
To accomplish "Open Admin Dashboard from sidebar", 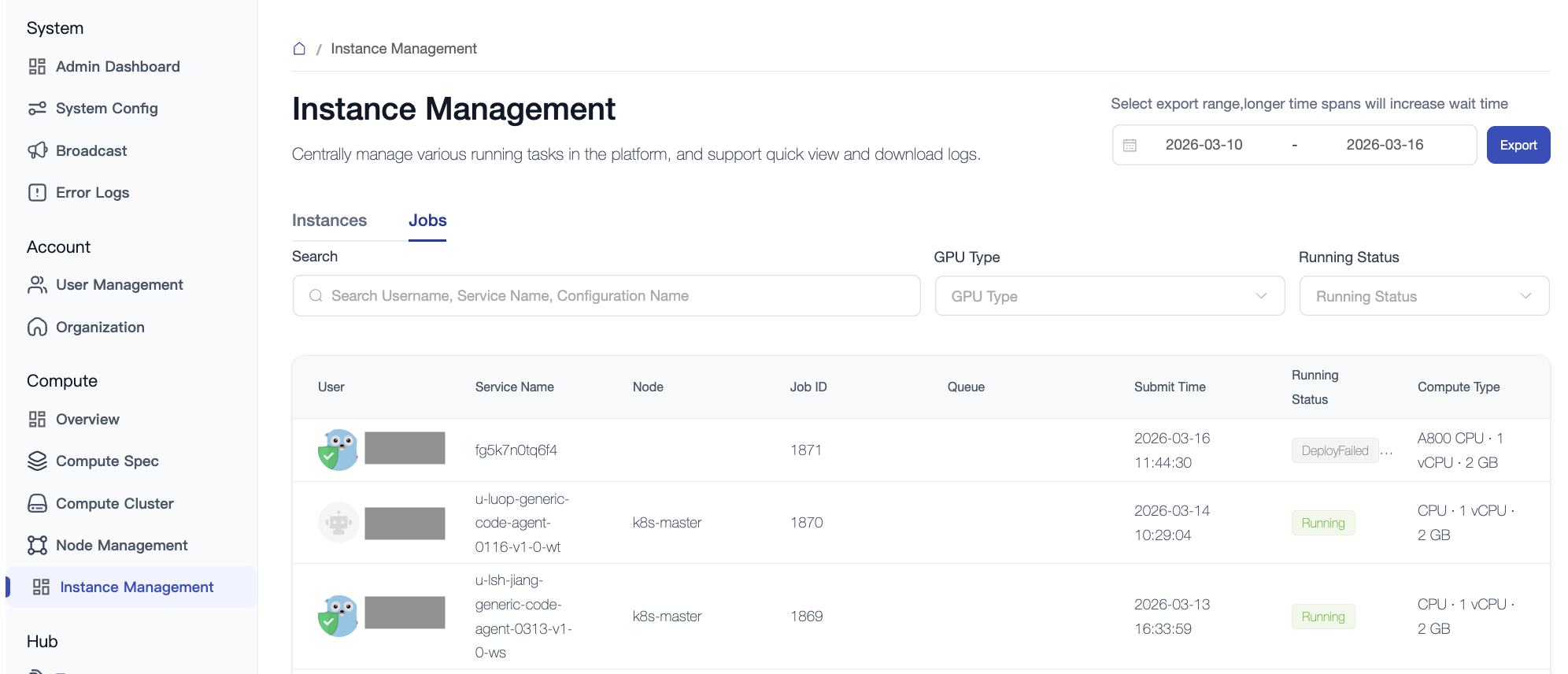I will pyautogui.click(x=117, y=67).
